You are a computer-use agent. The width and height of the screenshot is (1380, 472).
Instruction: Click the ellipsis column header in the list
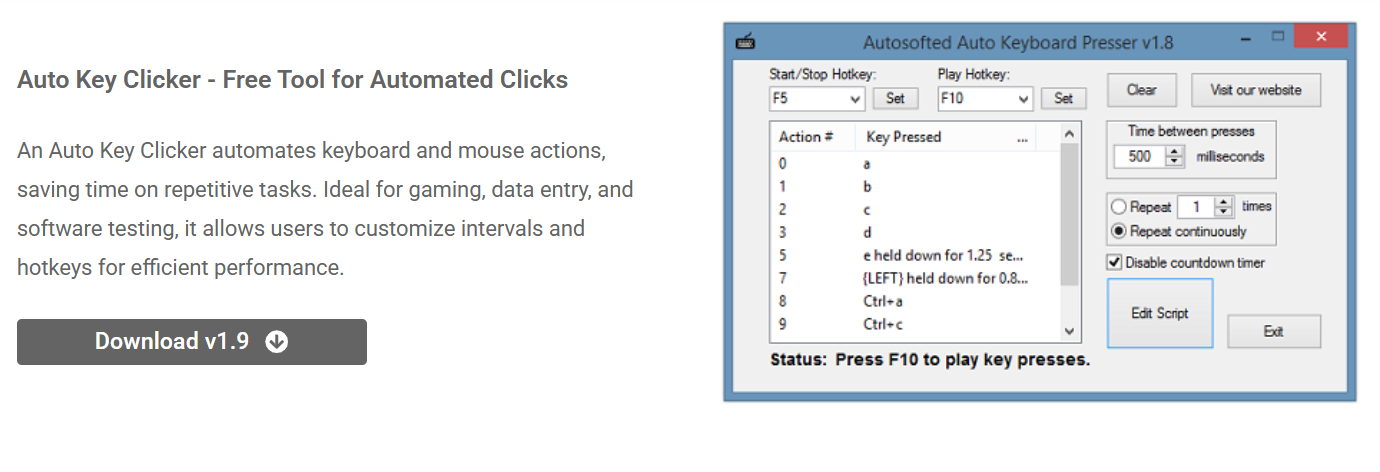click(1022, 138)
